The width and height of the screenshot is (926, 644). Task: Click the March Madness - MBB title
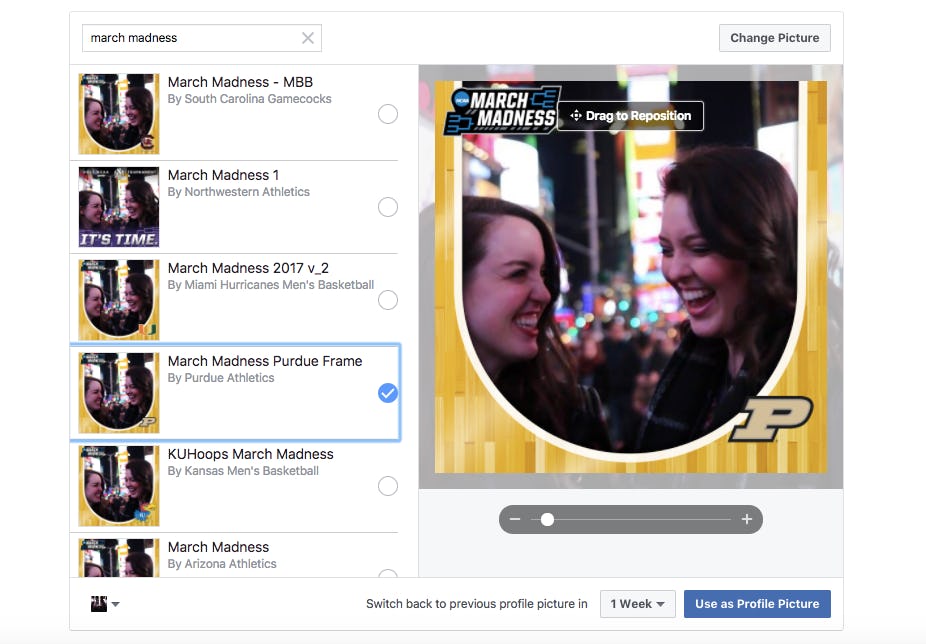tap(240, 82)
